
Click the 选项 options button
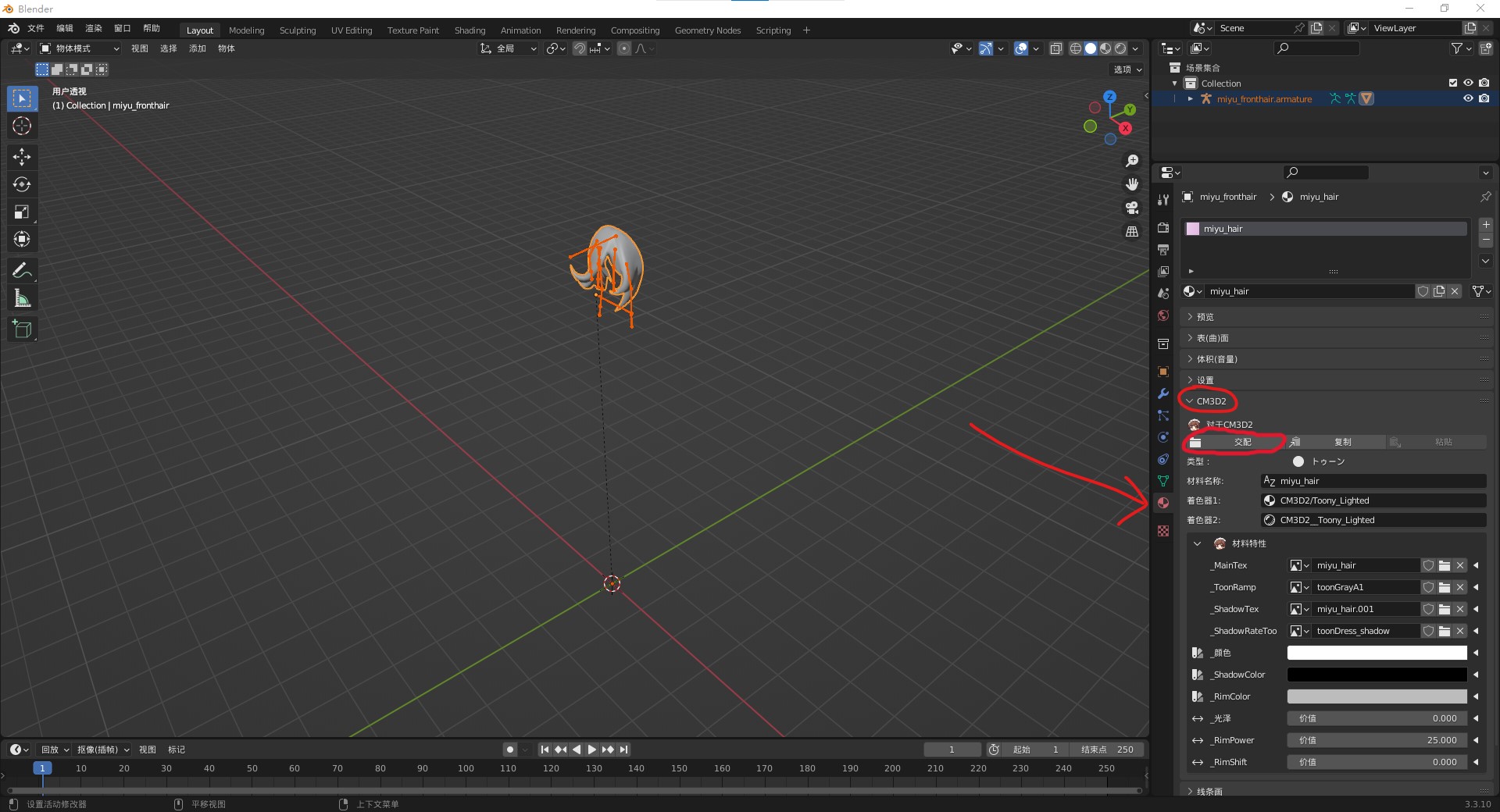(x=1127, y=69)
